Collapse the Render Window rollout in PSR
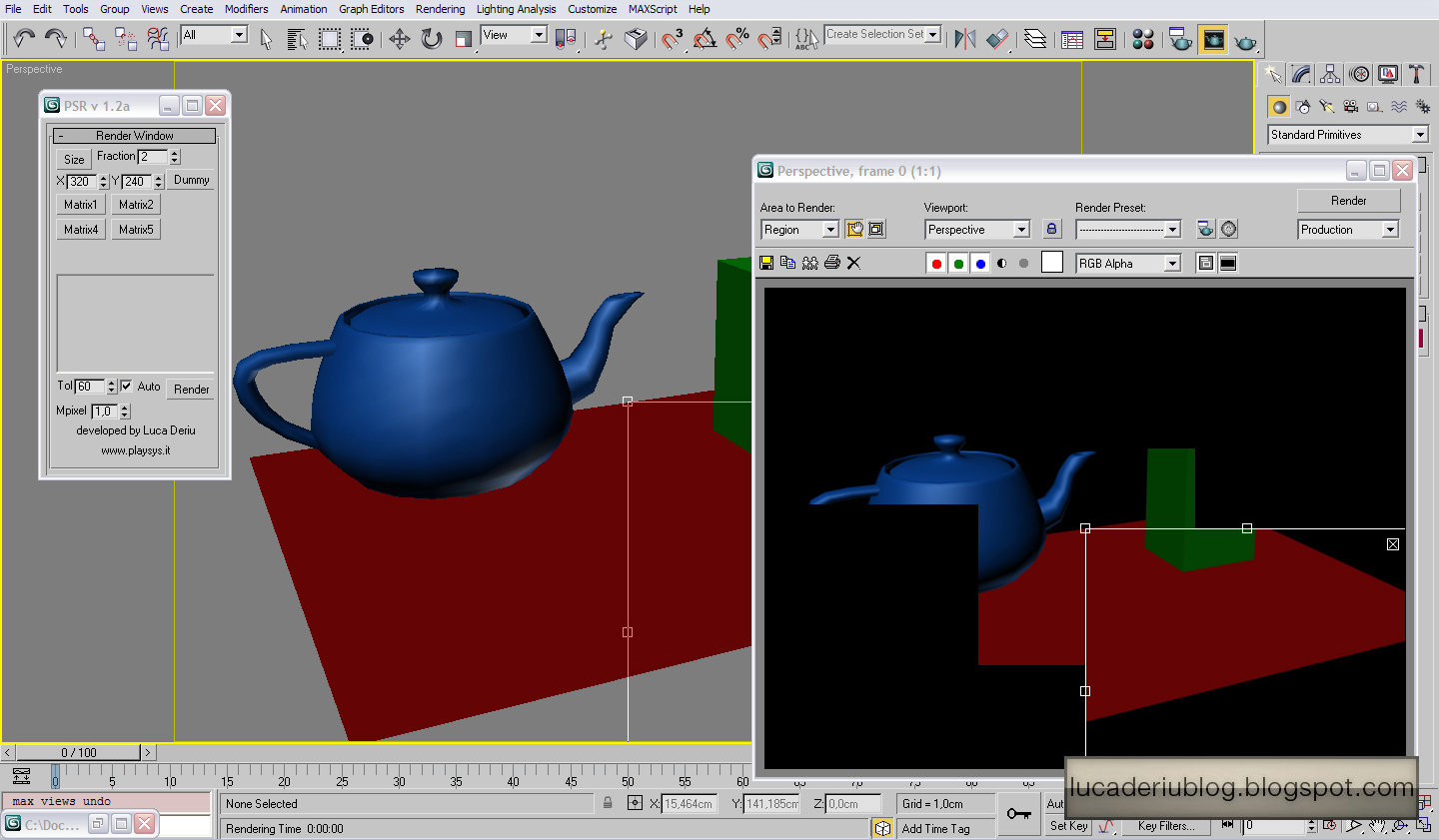1439x840 pixels. pyautogui.click(x=135, y=136)
